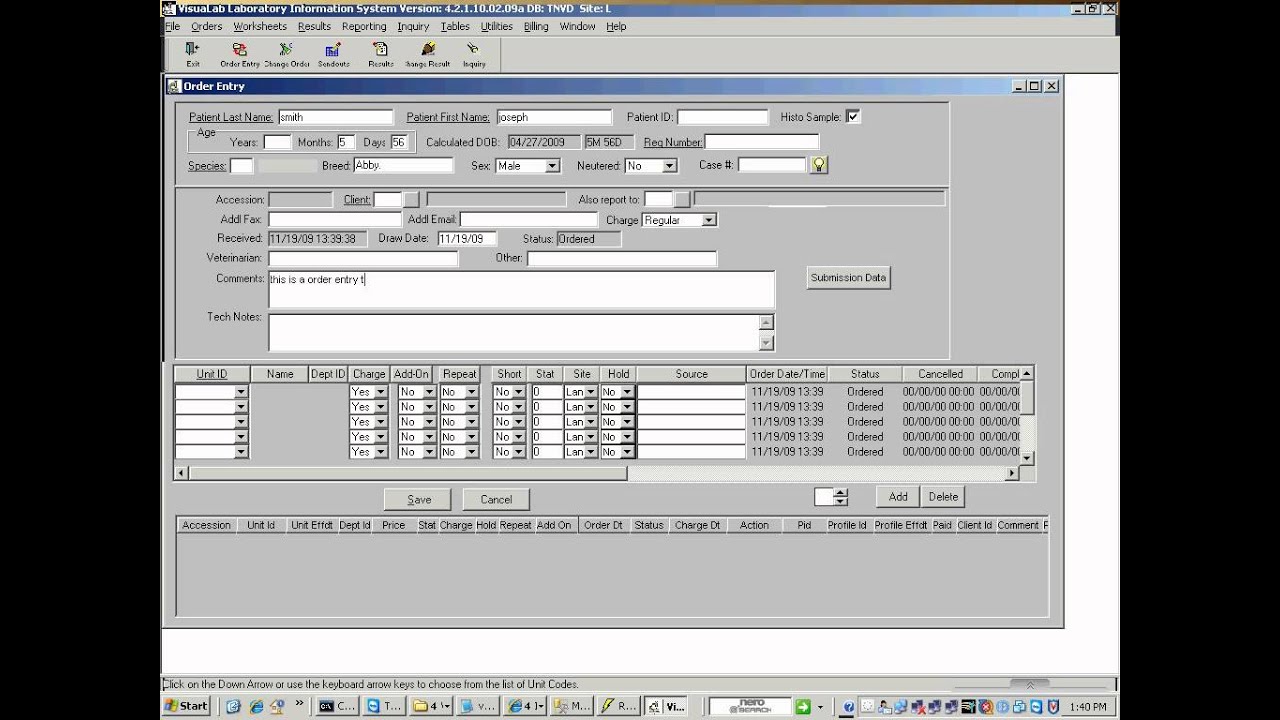Viewport: 1280px width, 720px height.
Task: Click the Submission Data button
Action: [848, 277]
